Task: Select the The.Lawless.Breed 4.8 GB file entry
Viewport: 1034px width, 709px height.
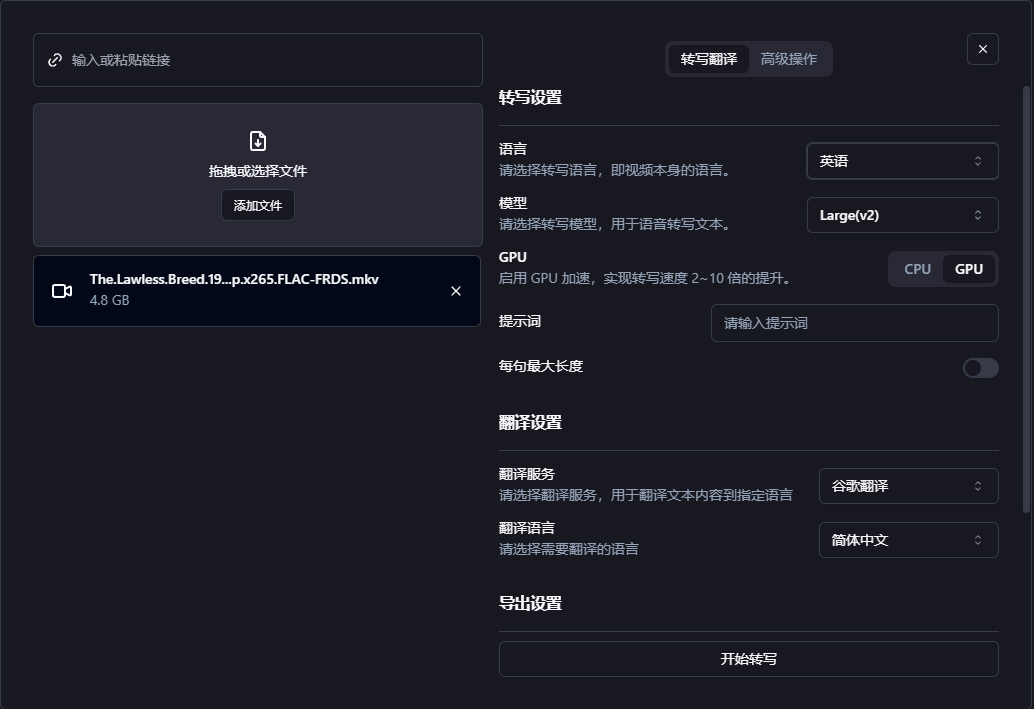Action: pyautogui.click(x=257, y=291)
